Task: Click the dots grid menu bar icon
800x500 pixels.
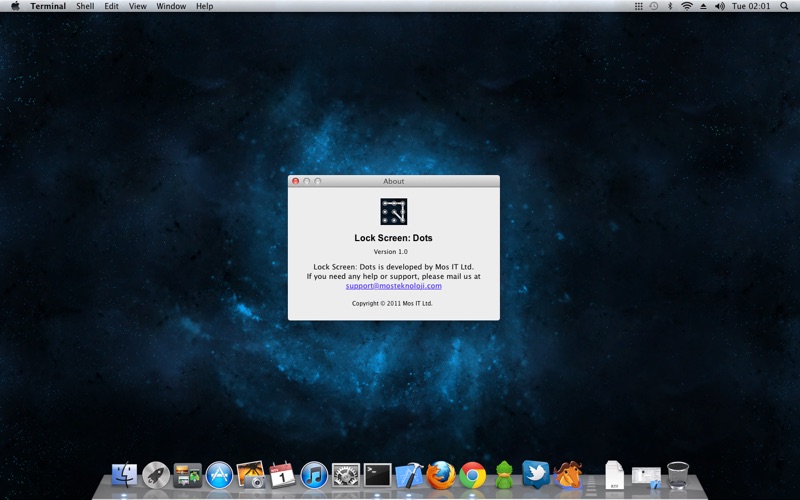Action: [638, 6]
